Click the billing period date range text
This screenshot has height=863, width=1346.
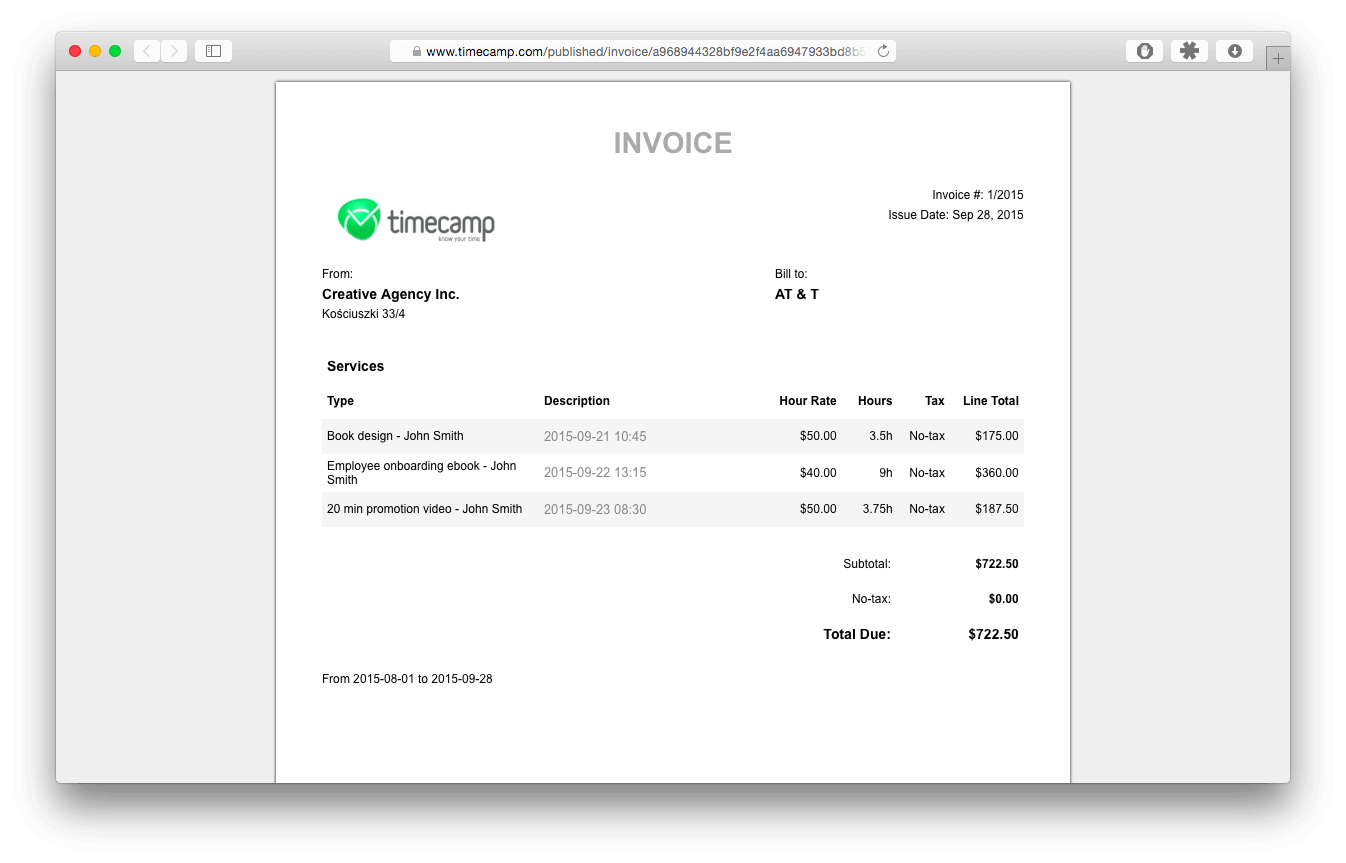[x=406, y=678]
